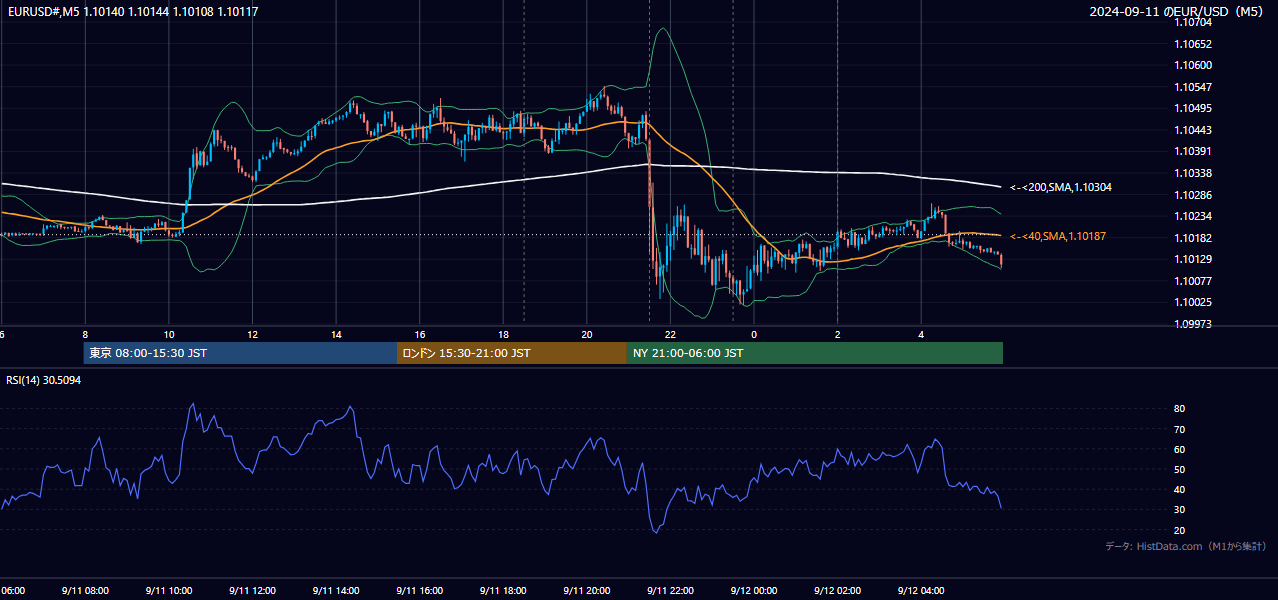This screenshot has width=1278, height=600.
Task: Click price axis value 1.10338
Action: [x=1194, y=173]
